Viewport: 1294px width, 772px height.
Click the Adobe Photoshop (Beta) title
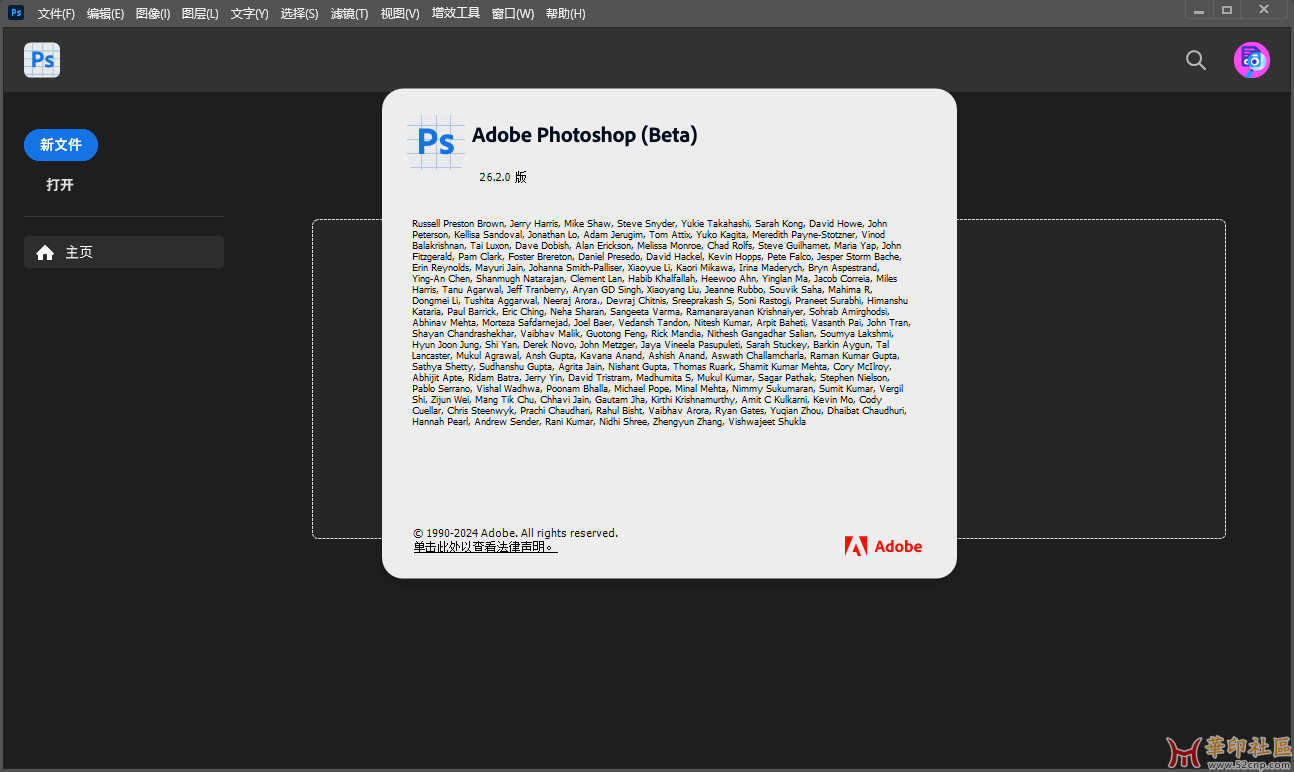coord(584,135)
